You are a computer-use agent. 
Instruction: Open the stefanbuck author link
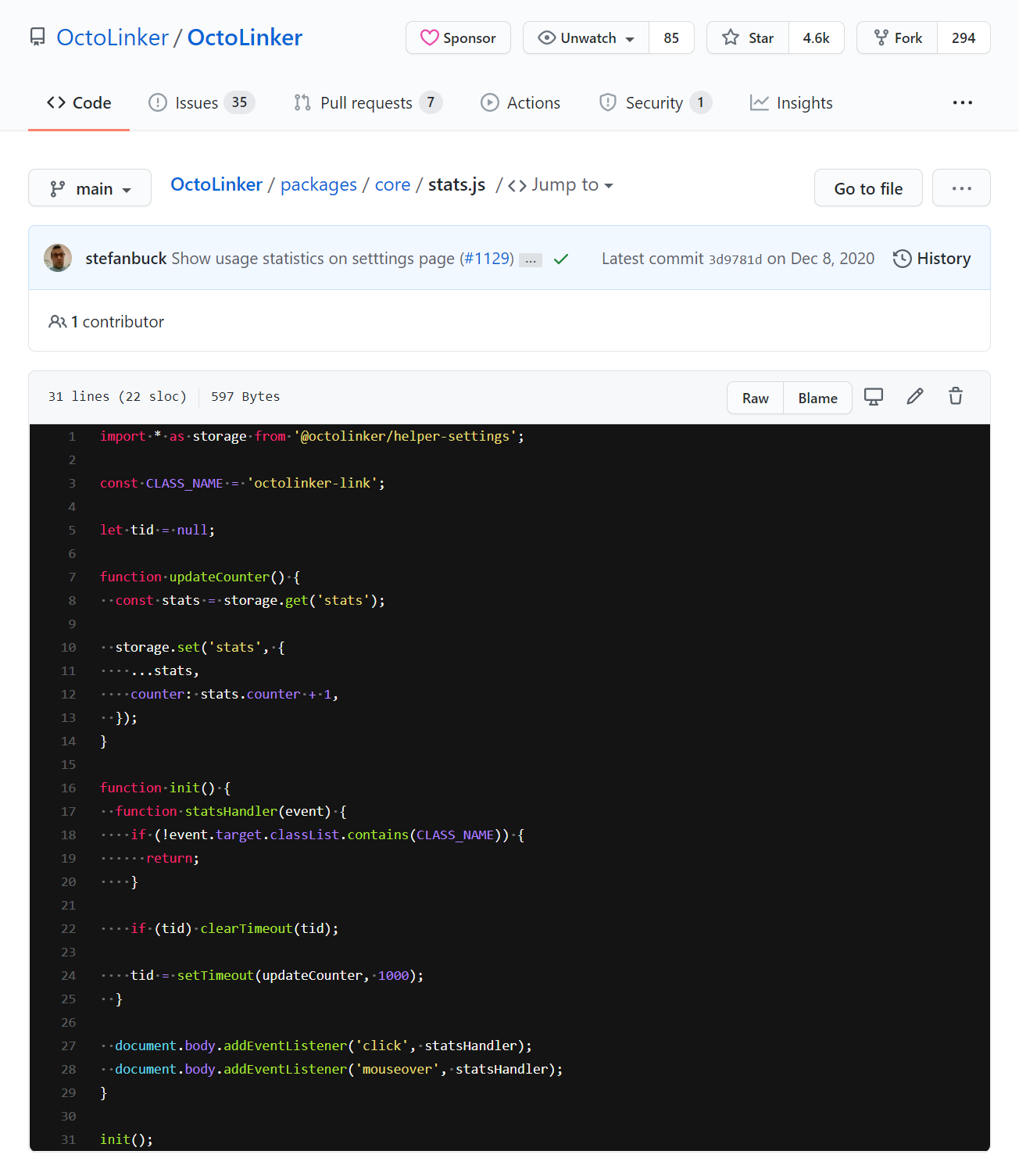coord(126,259)
